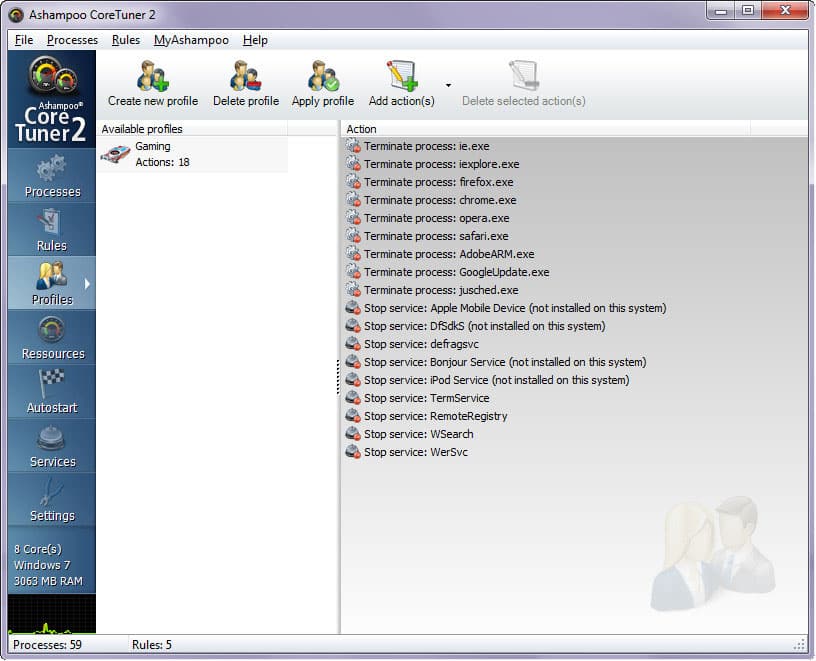Click the icon for Stop service: Apple Mobile Device
Viewport: 816px width, 661px height.
(353, 308)
